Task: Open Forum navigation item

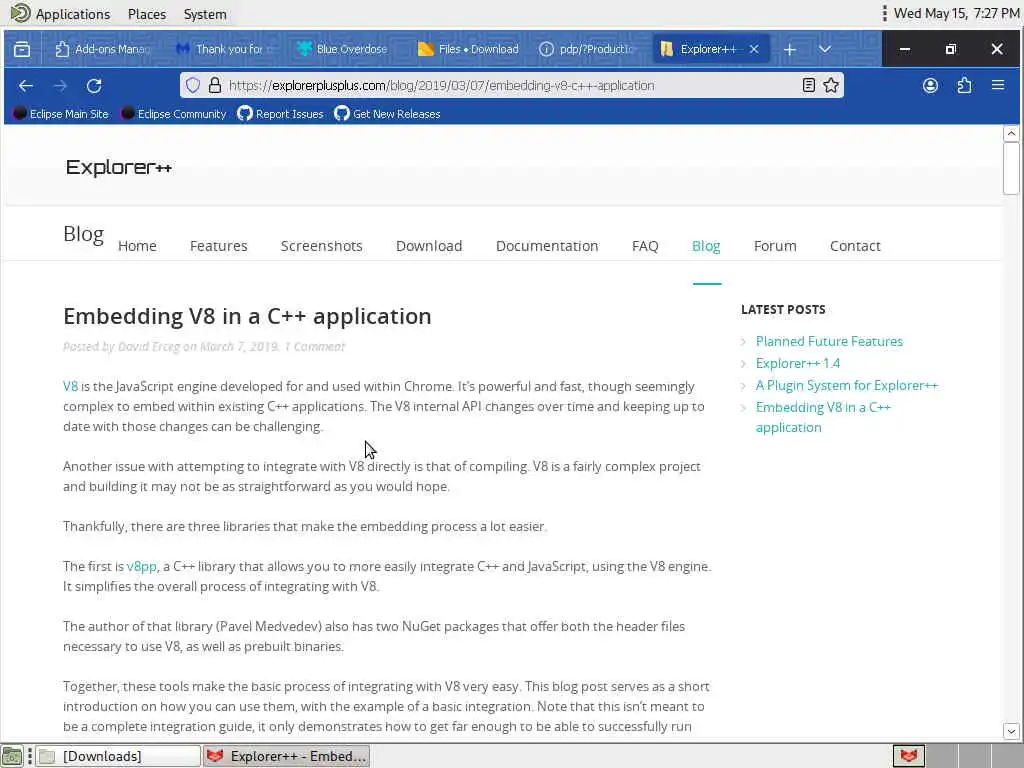Action: tap(775, 246)
